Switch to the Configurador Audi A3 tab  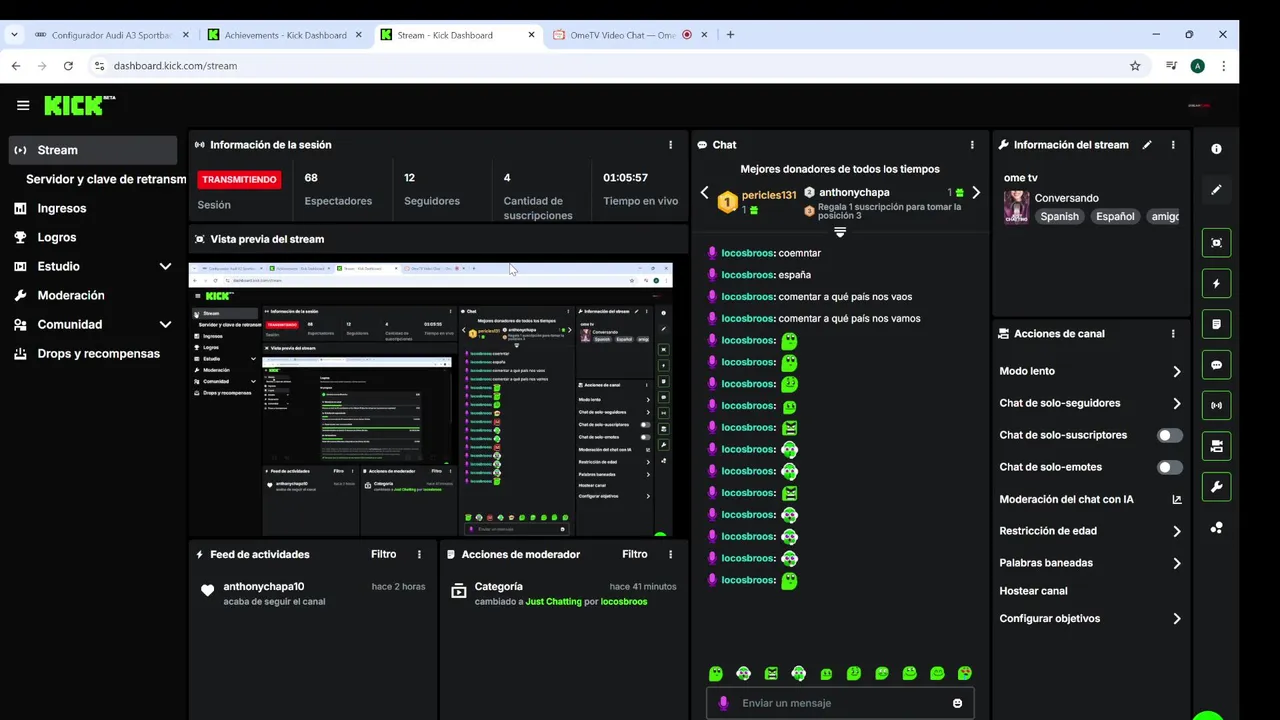pyautogui.click(x=112, y=35)
